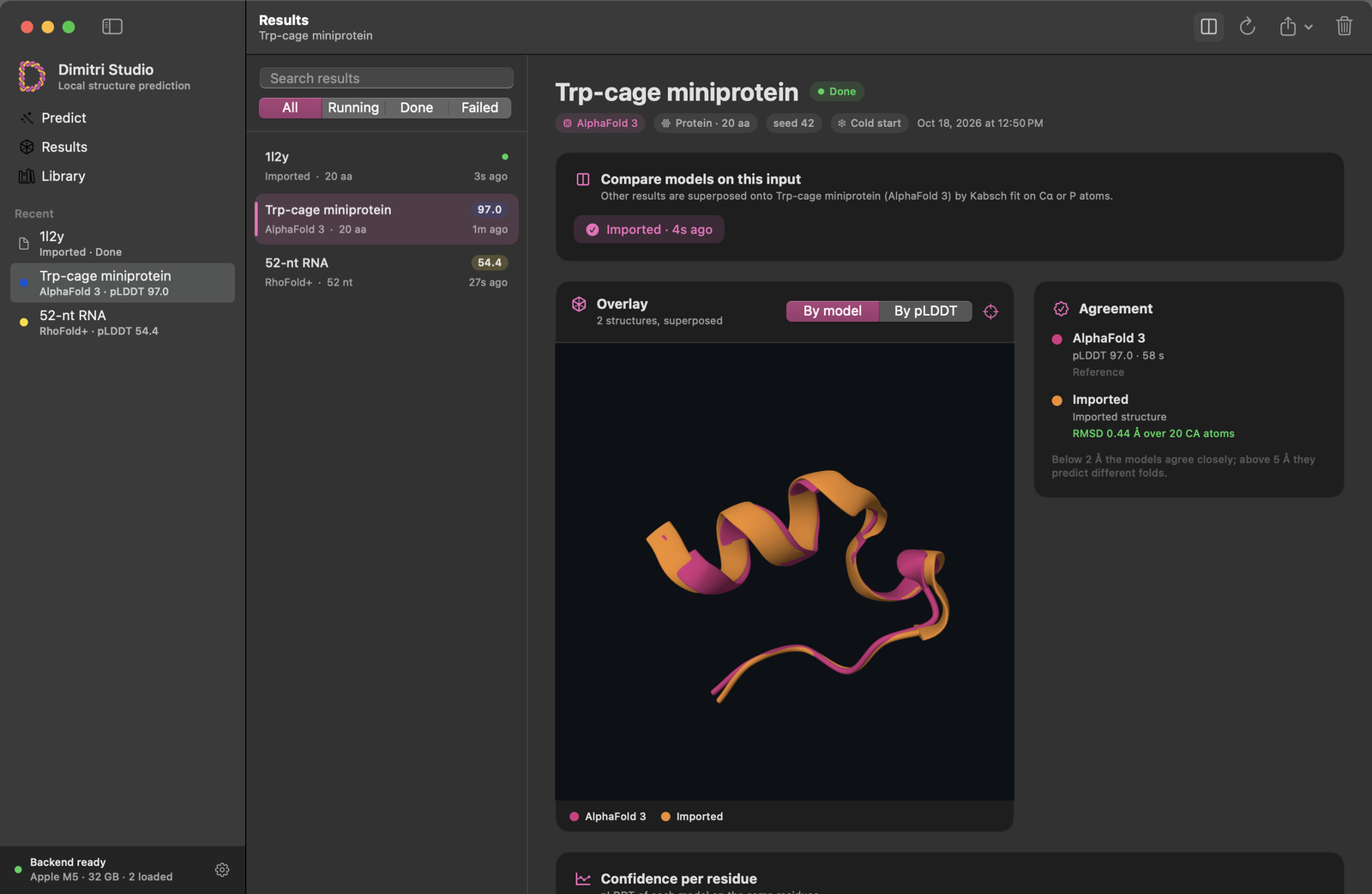Focus the Search results field

(387, 78)
